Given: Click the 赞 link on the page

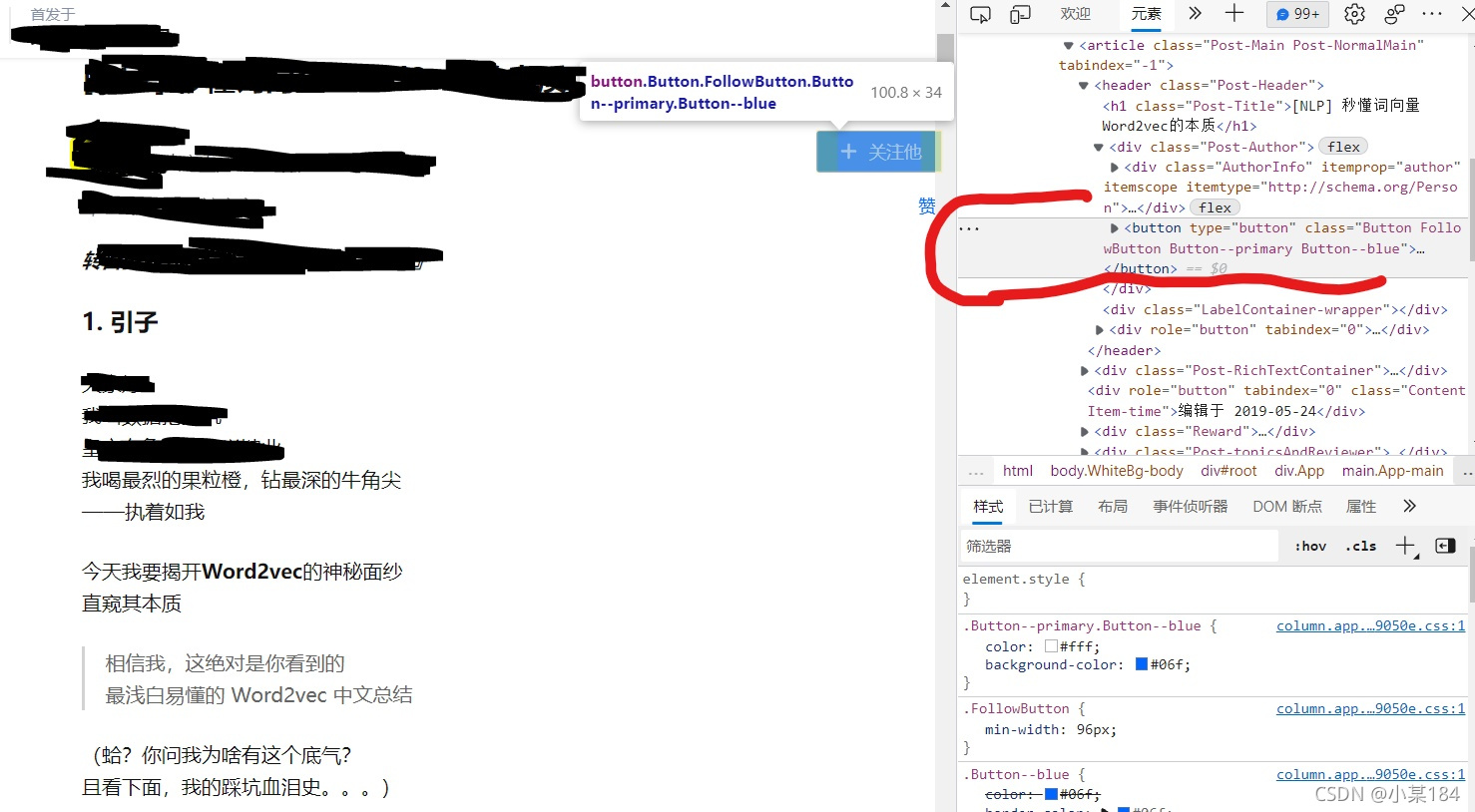Looking at the screenshot, I should [927, 205].
